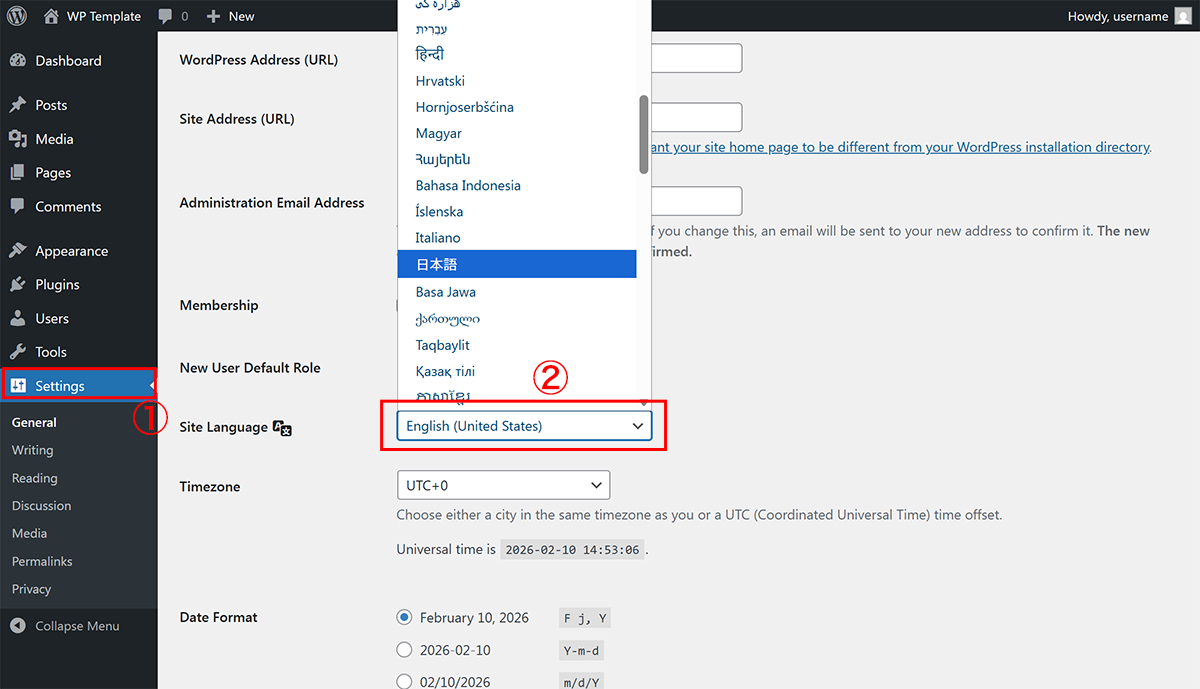Choose Hrvatski in the language list

pos(440,81)
